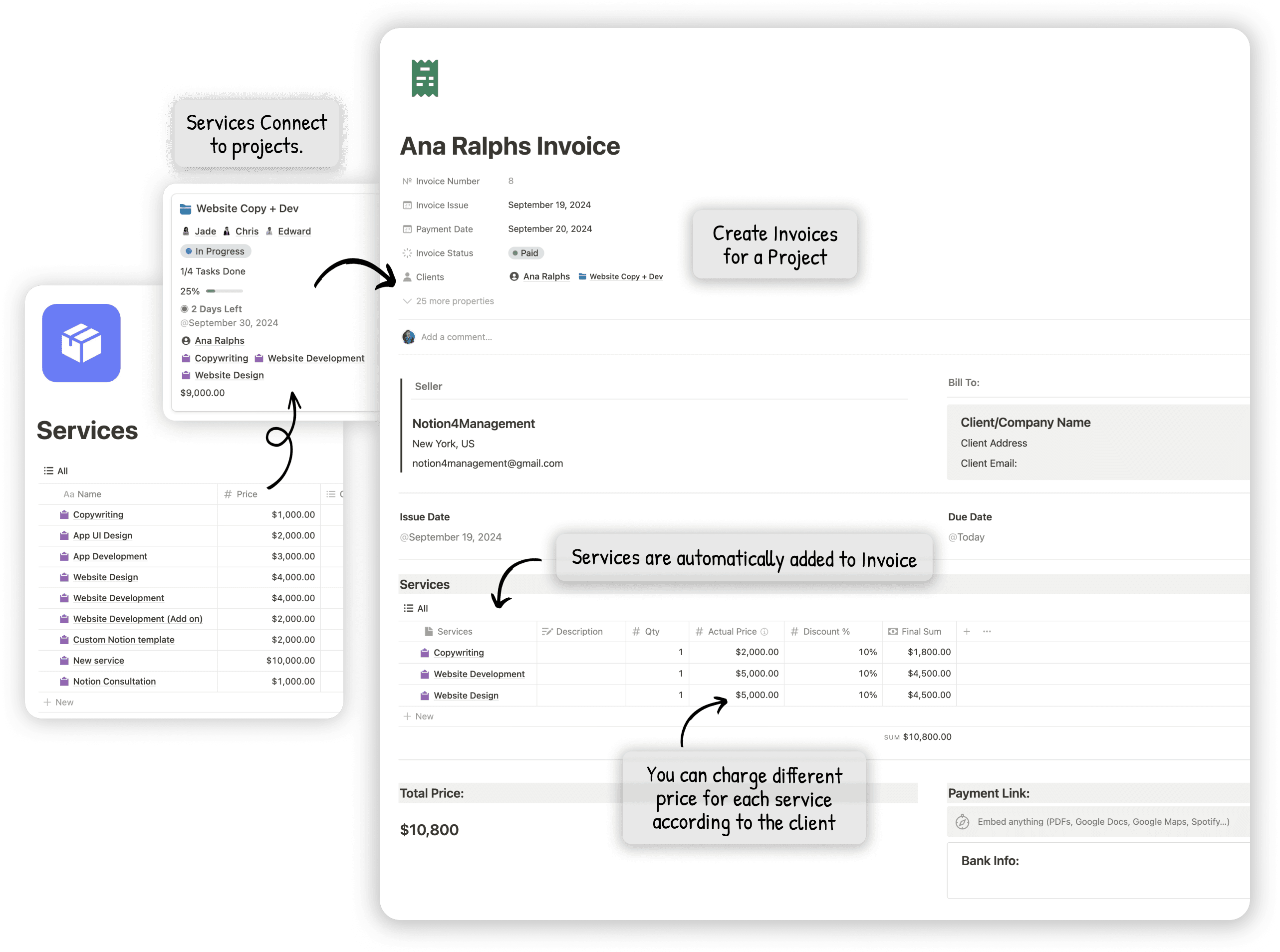Click the list icon of the invoice All view
The width and height of the screenshot is (1280, 952).
pyautogui.click(x=408, y=608)
